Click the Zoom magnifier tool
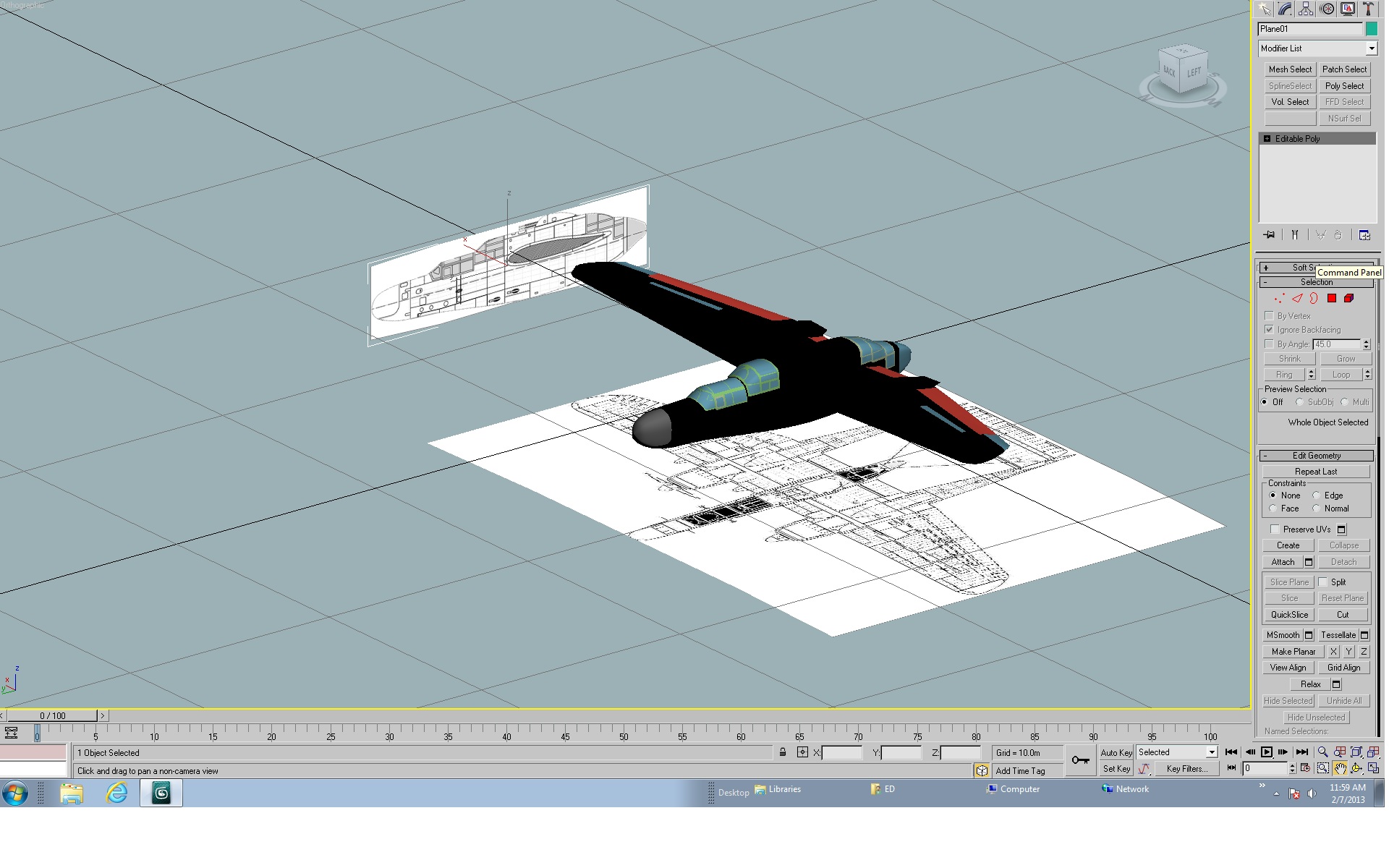1389x868 pixels. [x=1322, y=752]
